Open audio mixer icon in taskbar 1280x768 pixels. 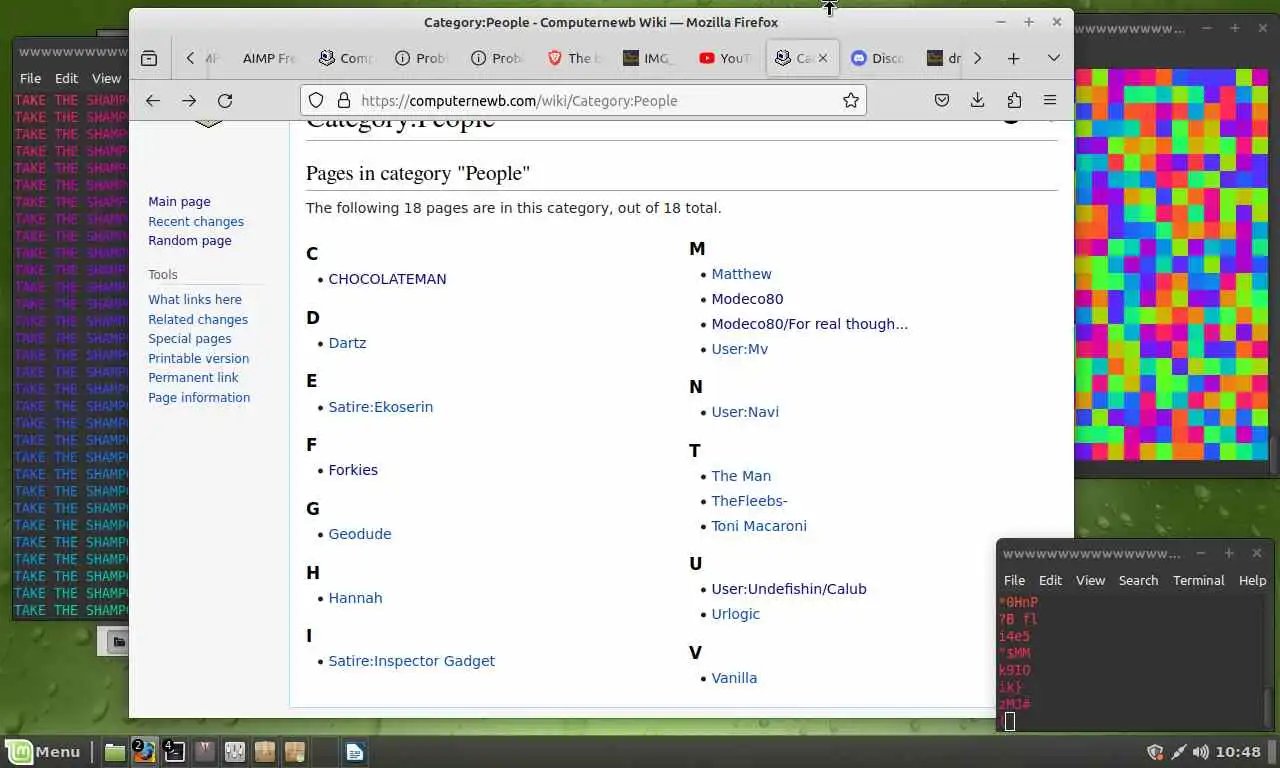235,752
